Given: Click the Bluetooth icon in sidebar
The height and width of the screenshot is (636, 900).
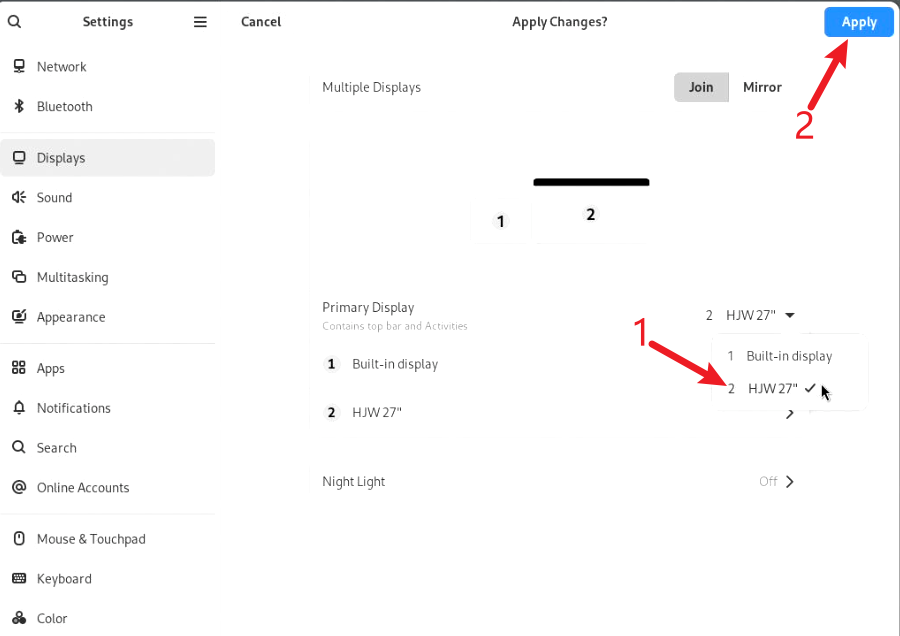Looking at the screenshot, I should [x=18, y=107].
